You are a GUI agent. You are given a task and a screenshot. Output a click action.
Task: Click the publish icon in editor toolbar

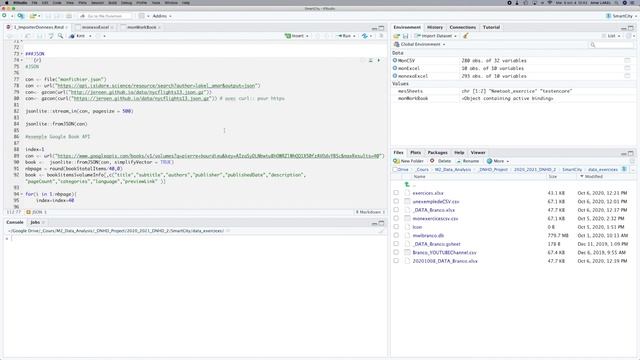coord(365,36)
